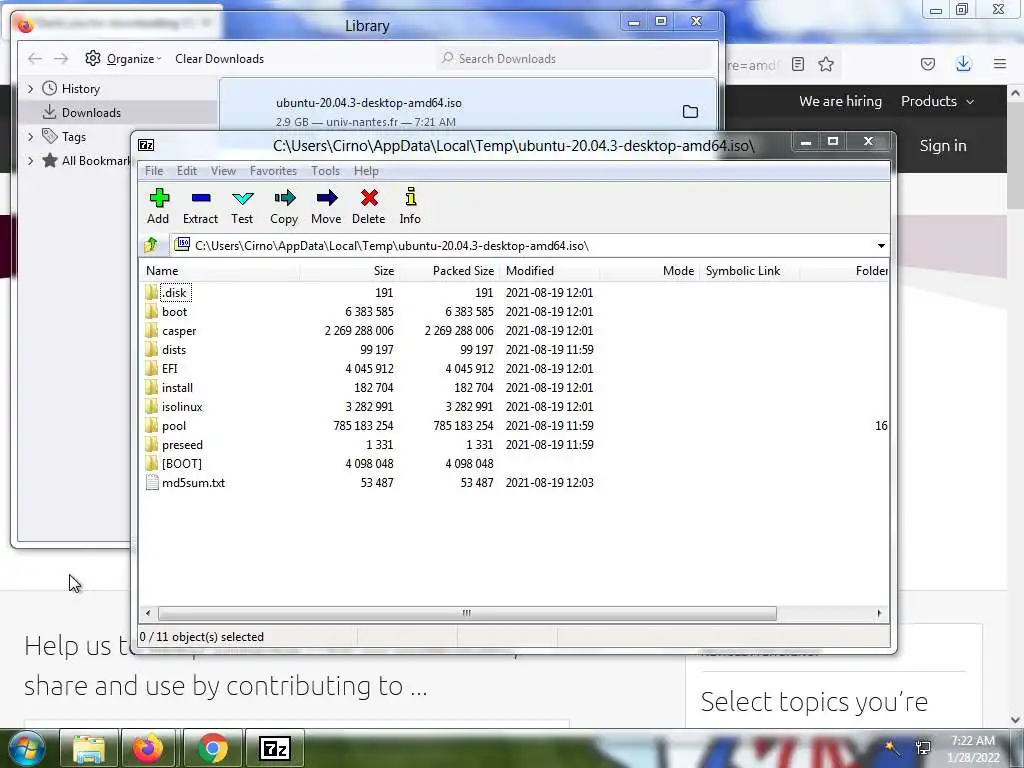This screenshot has height=768, width=1024.
Task: Select the install folder
Action: (177, 387)
